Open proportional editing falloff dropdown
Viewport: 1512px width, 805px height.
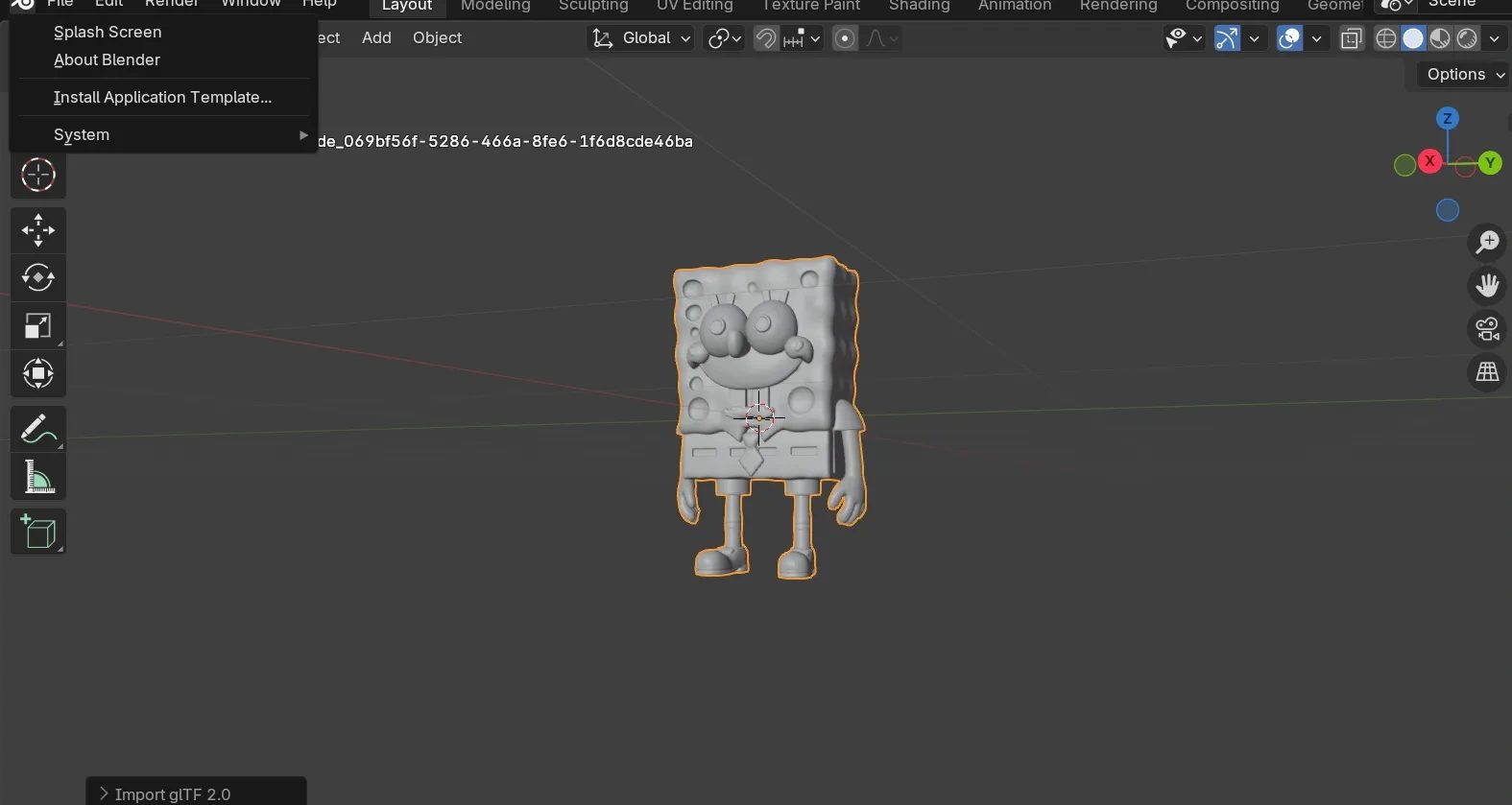[882, 38]
